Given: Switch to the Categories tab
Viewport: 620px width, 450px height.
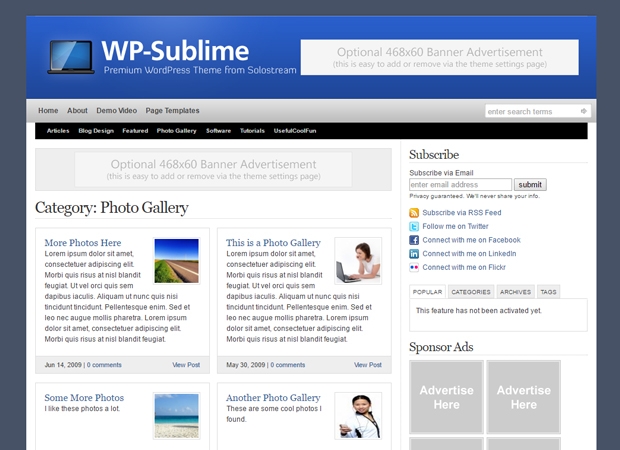Looking at the screenshot, I should (471, 292).
